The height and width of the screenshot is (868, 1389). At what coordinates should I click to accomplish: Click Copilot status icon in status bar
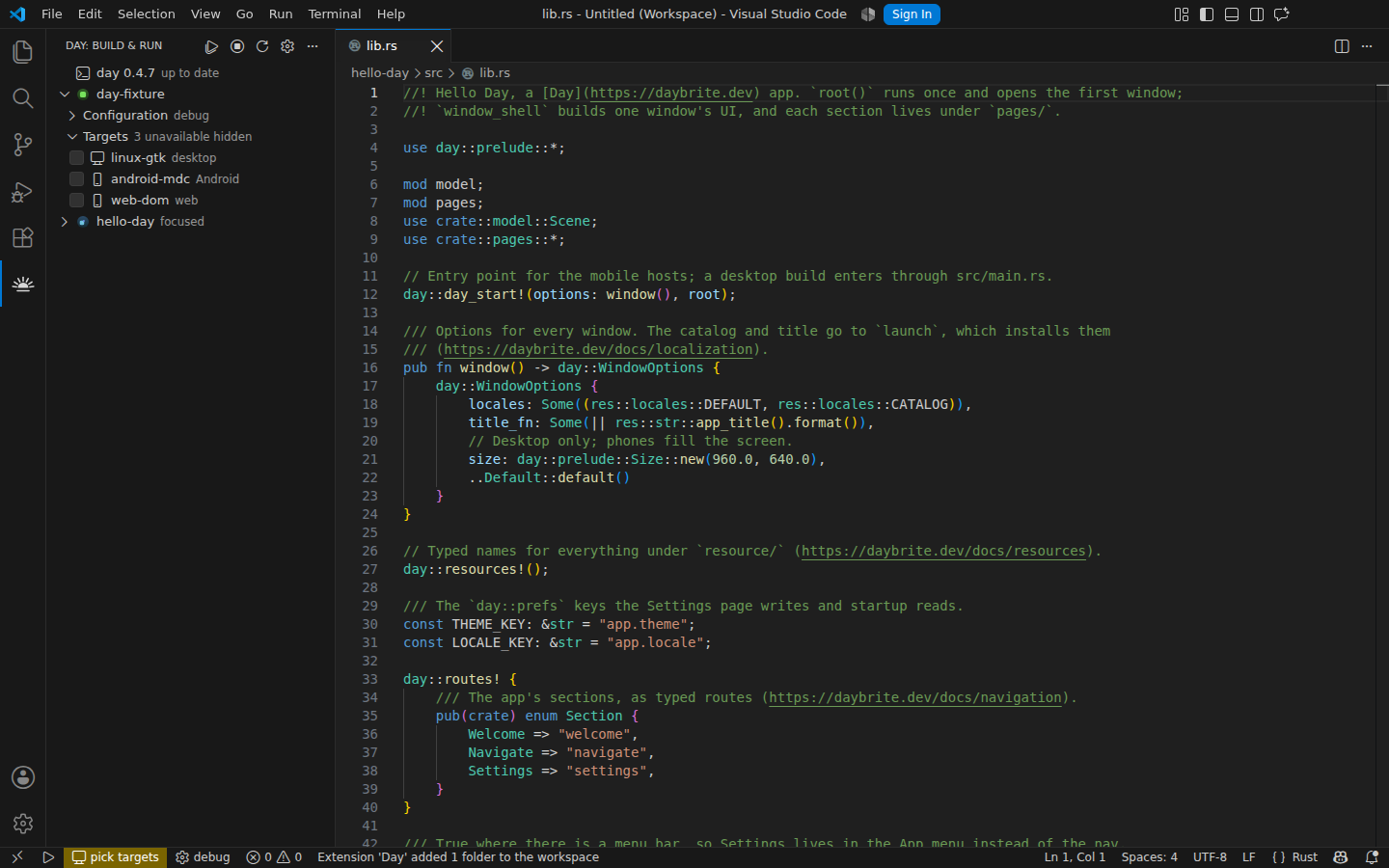pyautogui.click(x=1341, y=857)
